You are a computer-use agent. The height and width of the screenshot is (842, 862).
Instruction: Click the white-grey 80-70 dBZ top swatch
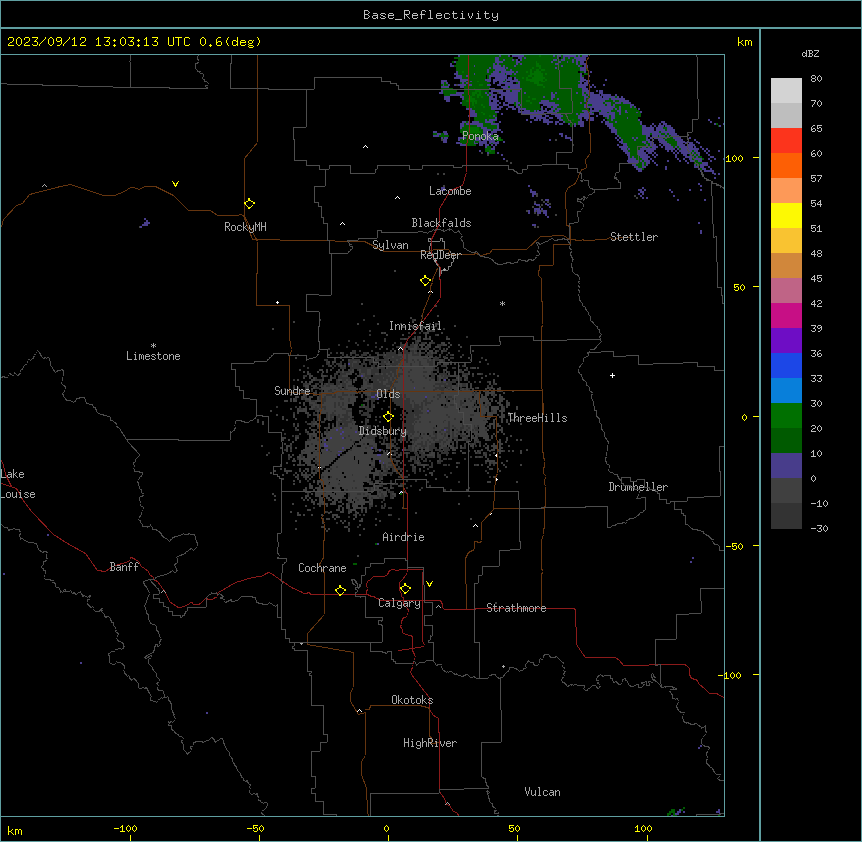(x=786, y=90)
